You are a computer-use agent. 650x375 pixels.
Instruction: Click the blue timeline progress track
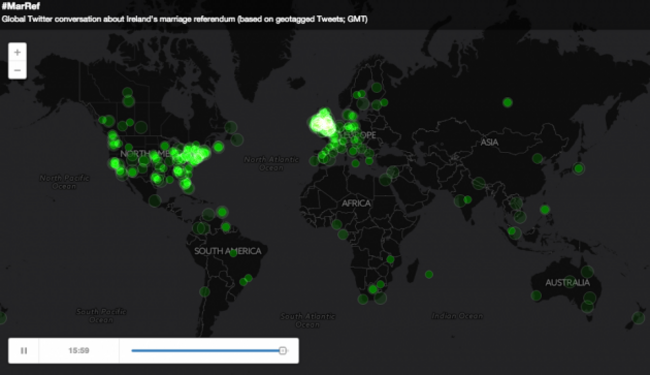206,351
